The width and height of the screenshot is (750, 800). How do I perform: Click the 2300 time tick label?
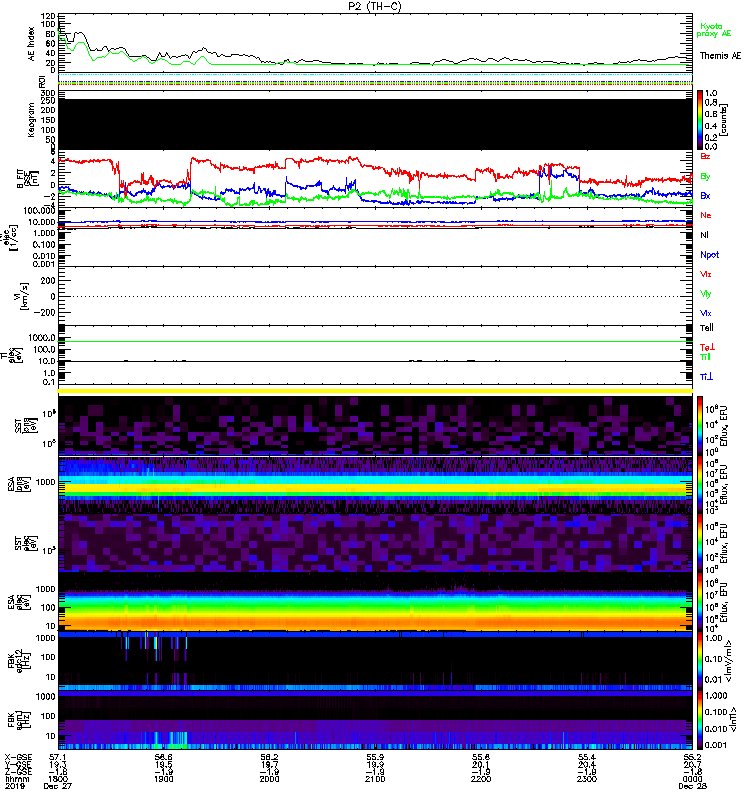(x=587, y=779)
